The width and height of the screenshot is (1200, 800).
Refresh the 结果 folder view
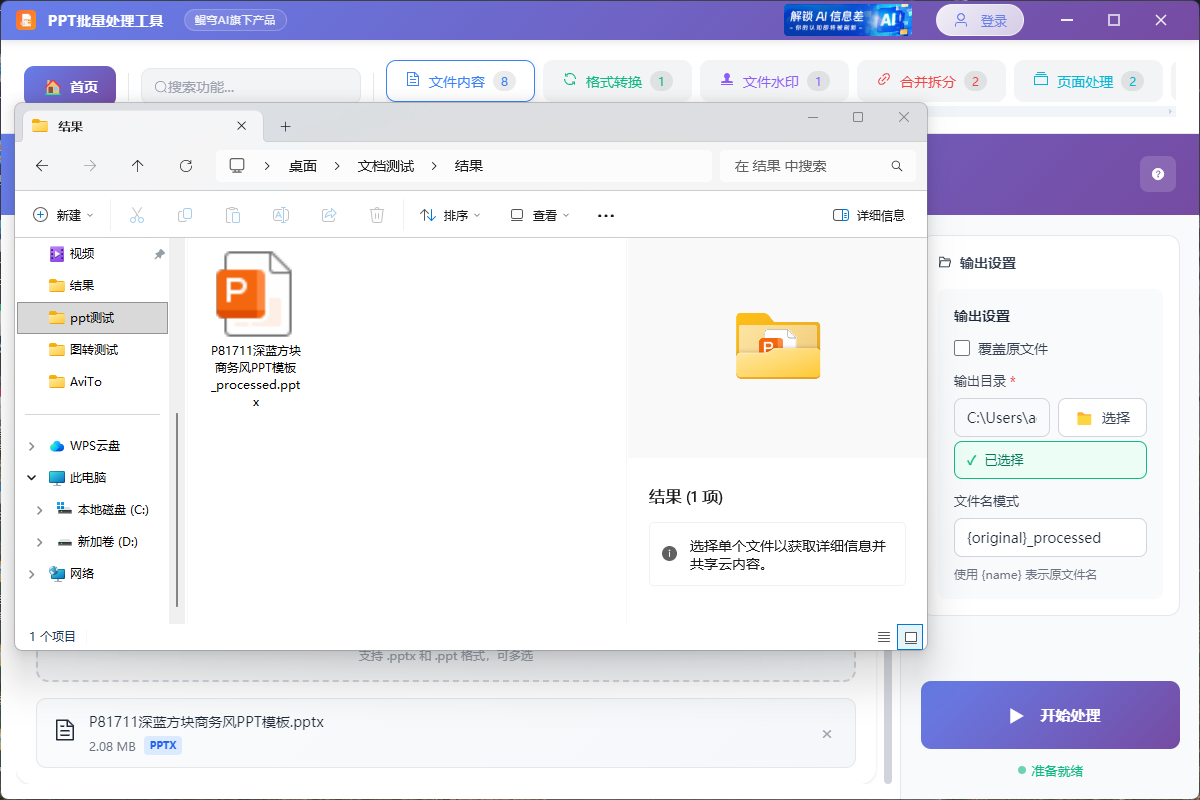coord(188,165)
